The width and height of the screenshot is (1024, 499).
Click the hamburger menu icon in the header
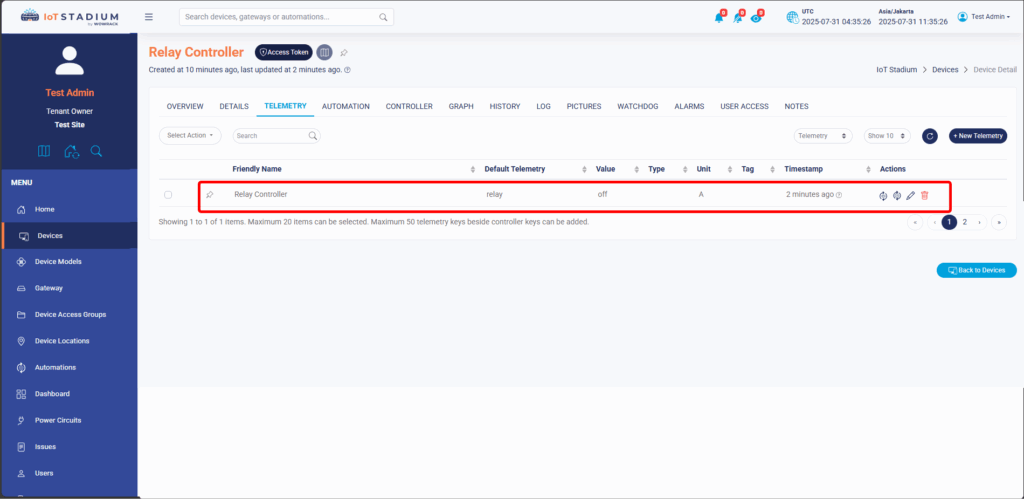coord(149,17)
